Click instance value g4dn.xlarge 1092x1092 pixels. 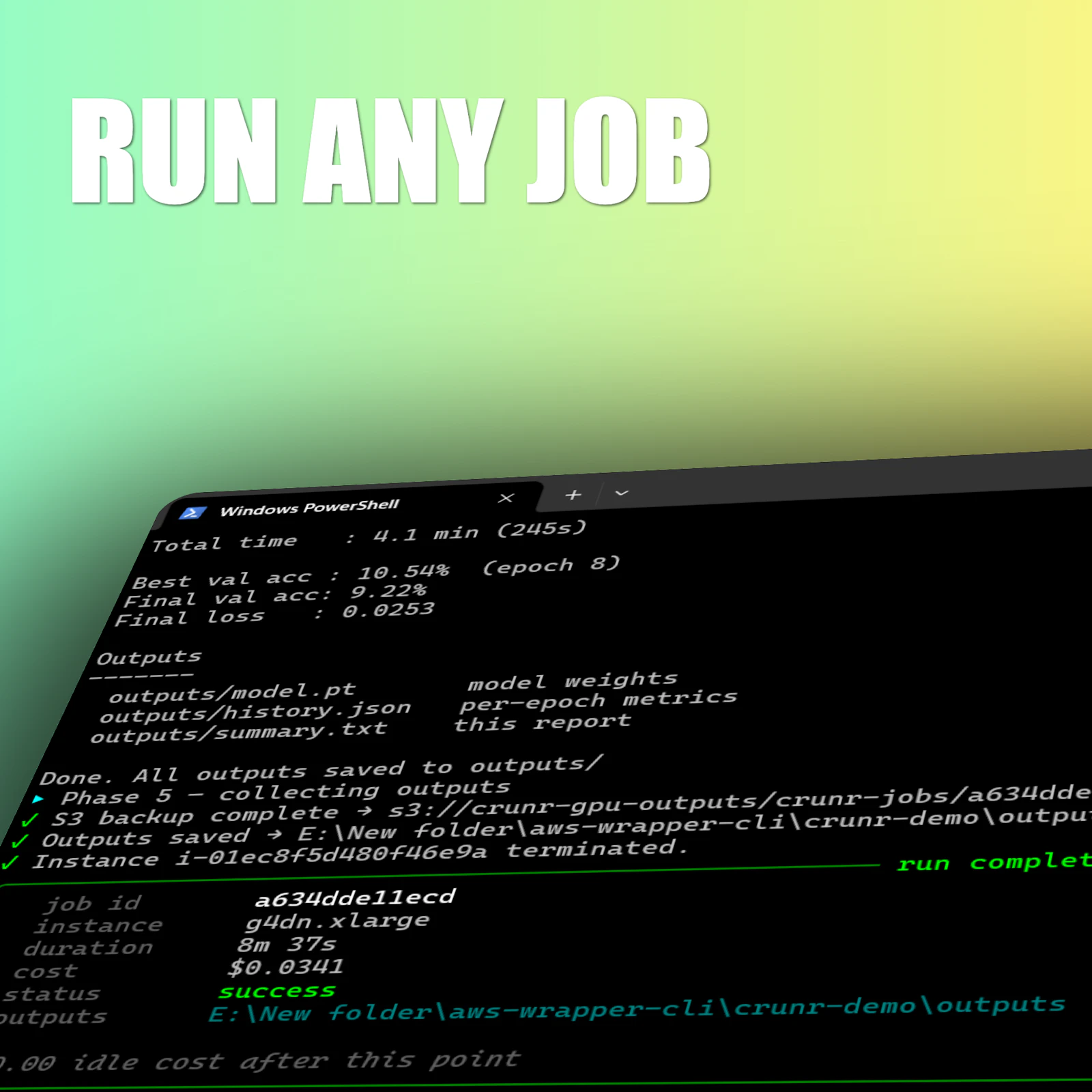coord(338,921)
